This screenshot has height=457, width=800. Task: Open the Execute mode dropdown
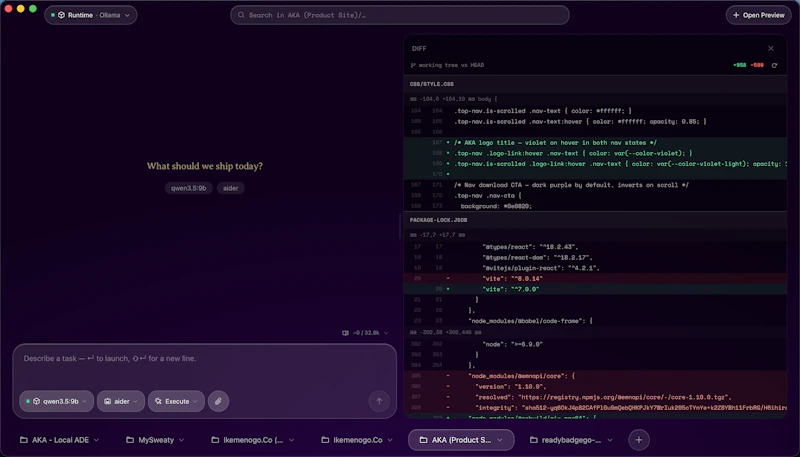(x=176, y=401)
